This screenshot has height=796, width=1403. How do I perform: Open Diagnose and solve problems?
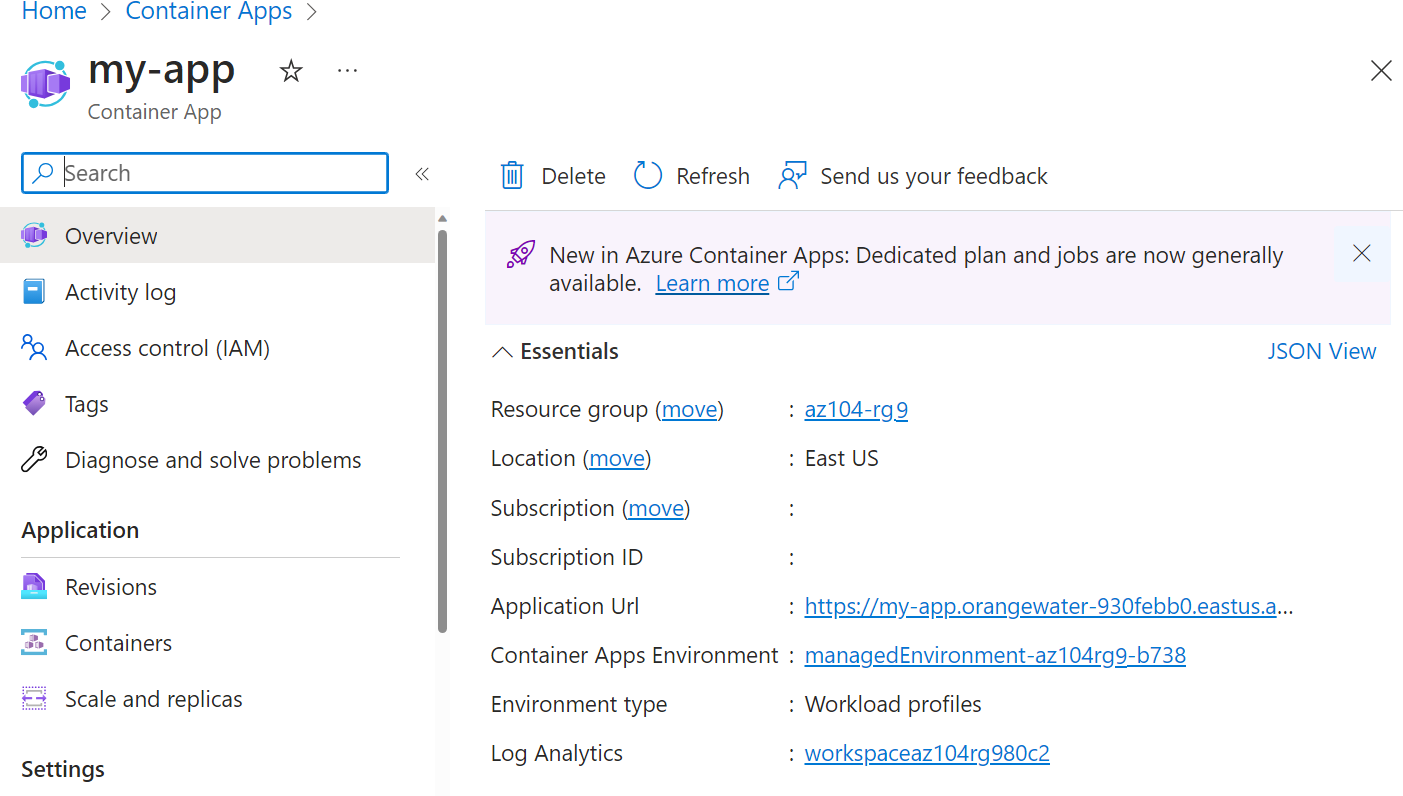pyautogui.click(x=213, y=459)
